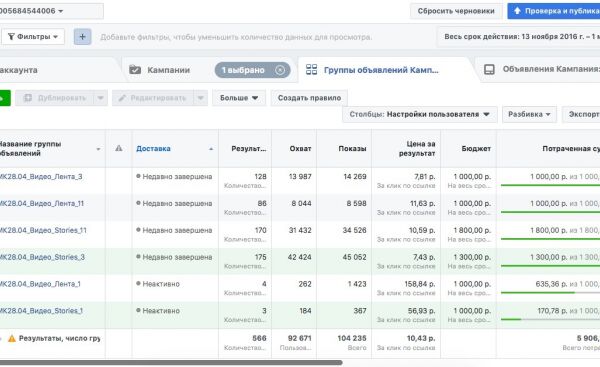Click Создать правило button
Viewport: 600px width, 367px height.
tap(309, 98)
